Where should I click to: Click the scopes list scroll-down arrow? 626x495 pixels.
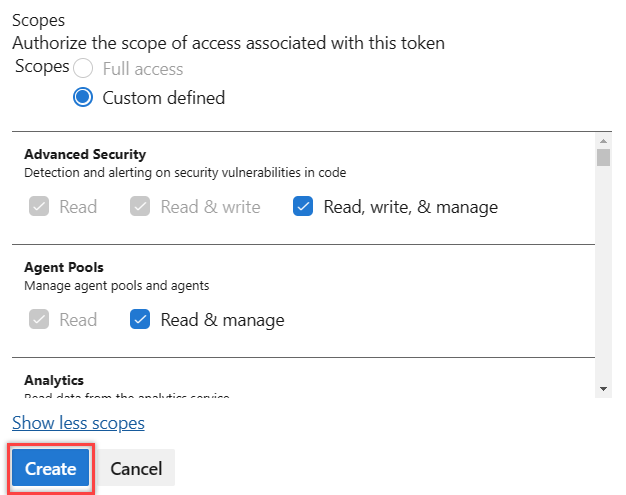point(603,388)
